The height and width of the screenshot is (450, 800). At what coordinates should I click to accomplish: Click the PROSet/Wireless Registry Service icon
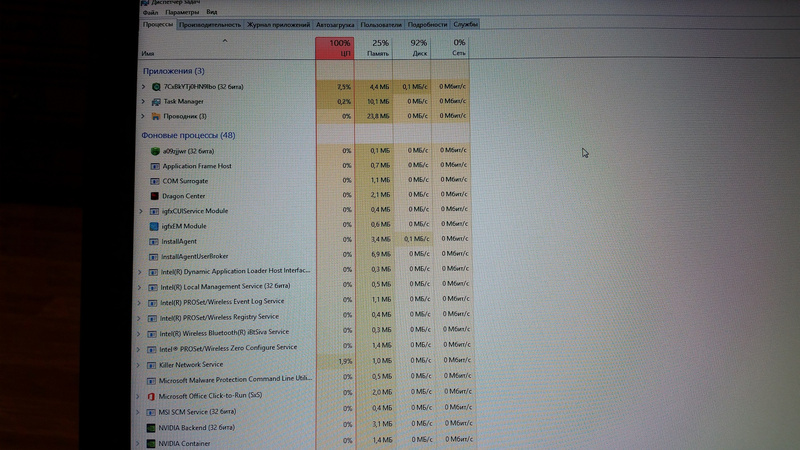pos(152,318)
